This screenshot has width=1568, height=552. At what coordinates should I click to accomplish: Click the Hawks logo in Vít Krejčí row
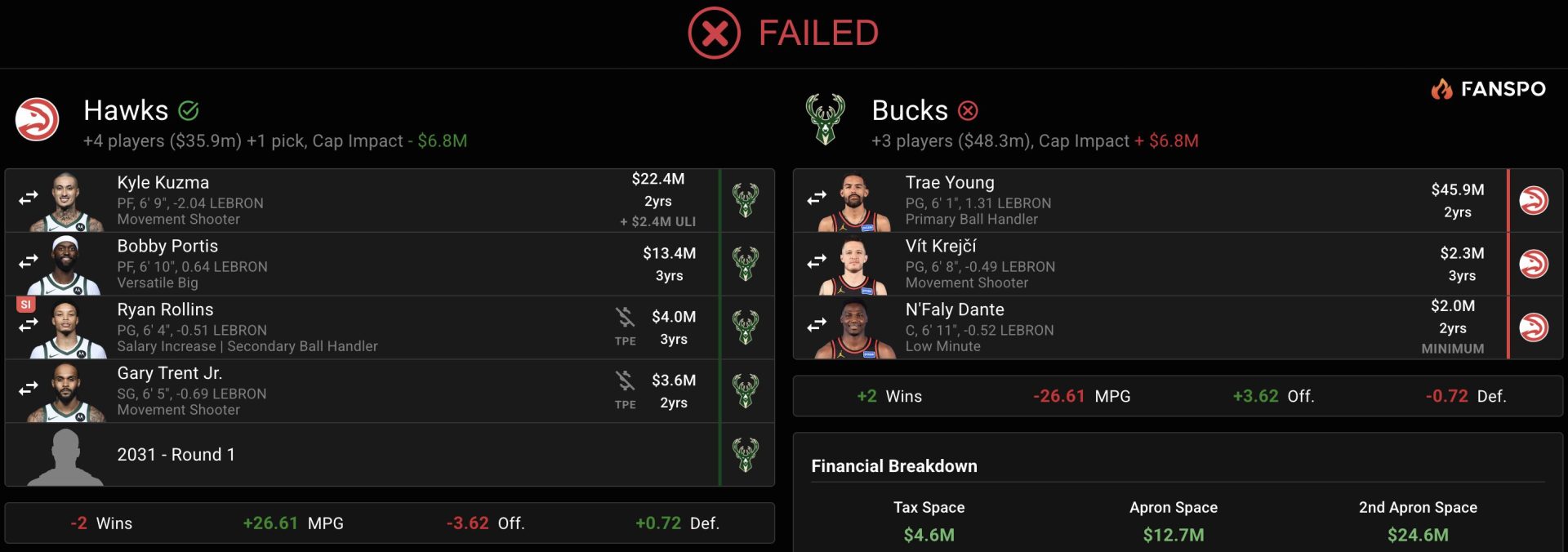(1533, 264)
